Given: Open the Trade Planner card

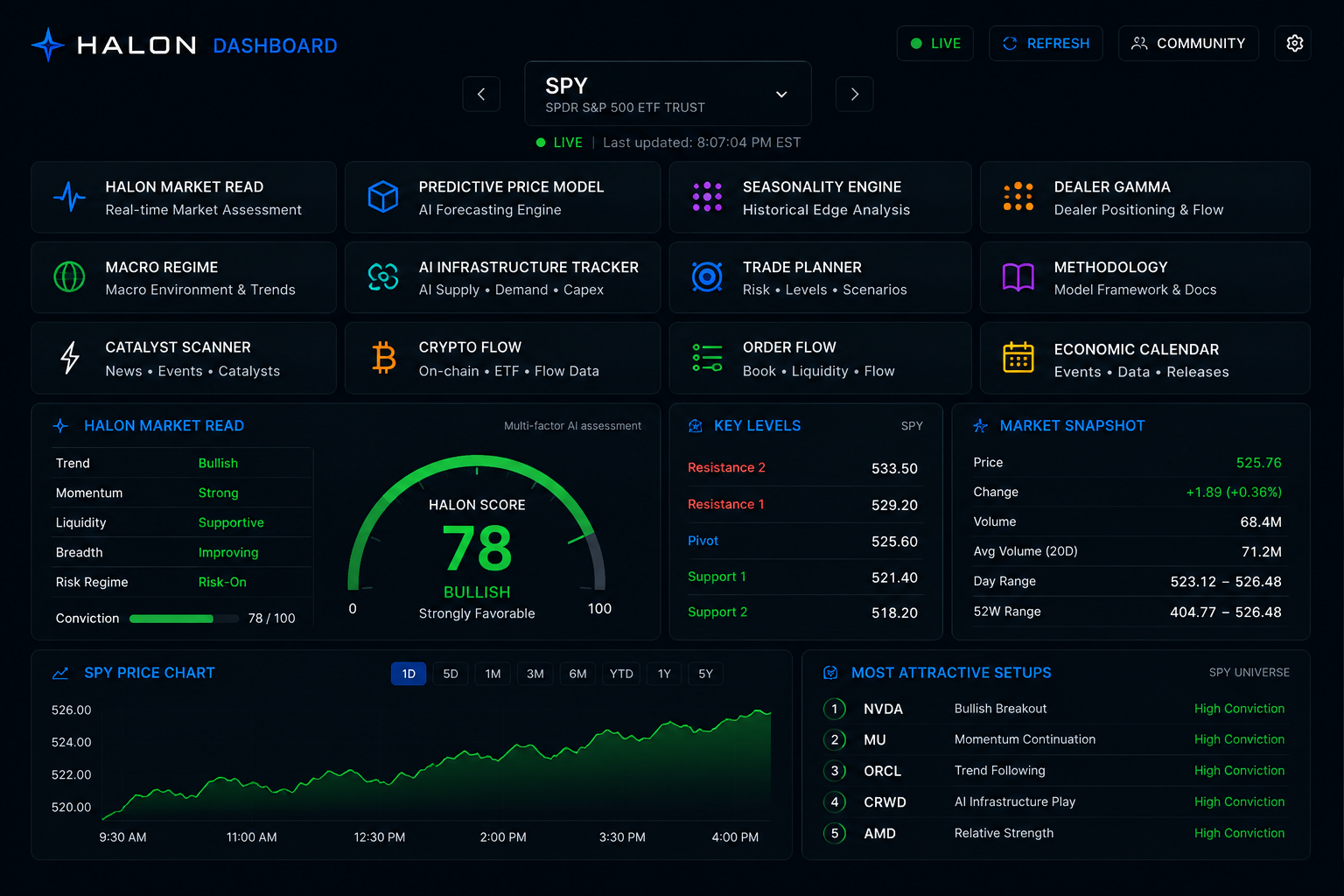Looking at the screenshot, I should coord(820,277).
